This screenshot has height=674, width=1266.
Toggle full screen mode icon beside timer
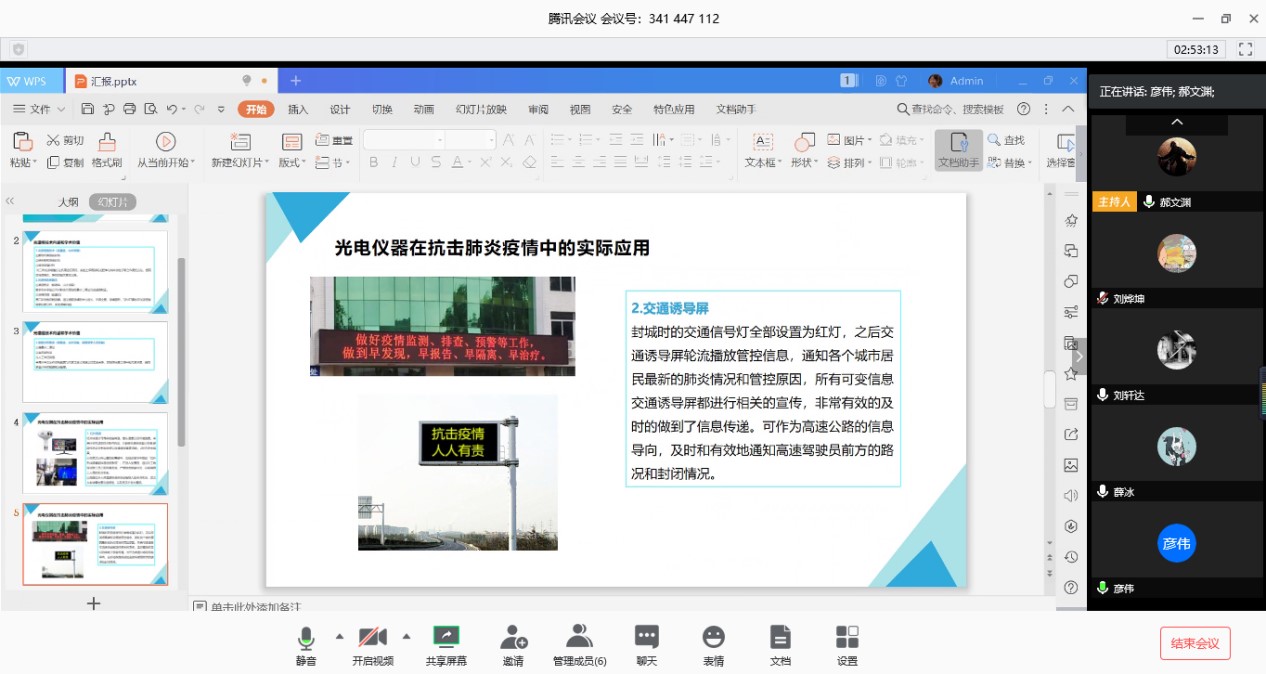(x=1245, y=49)
